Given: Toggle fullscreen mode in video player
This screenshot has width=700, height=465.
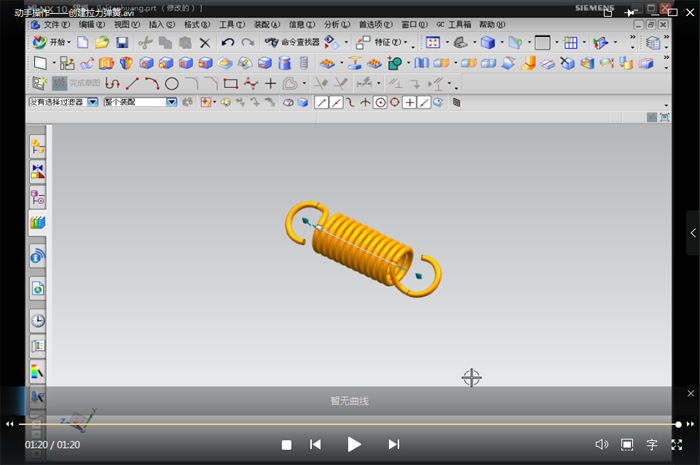Looking at the screenshot, I should point(678,444).
